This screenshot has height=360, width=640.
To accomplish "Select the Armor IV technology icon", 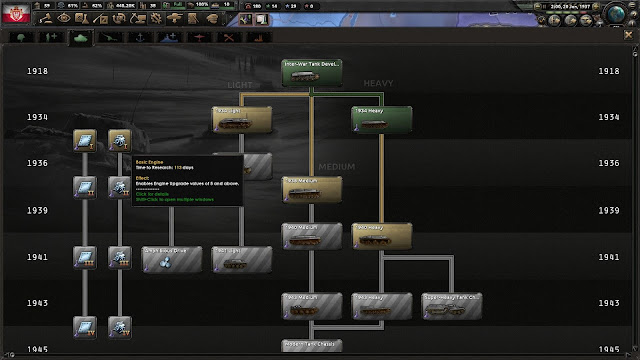I will [85, 327].
